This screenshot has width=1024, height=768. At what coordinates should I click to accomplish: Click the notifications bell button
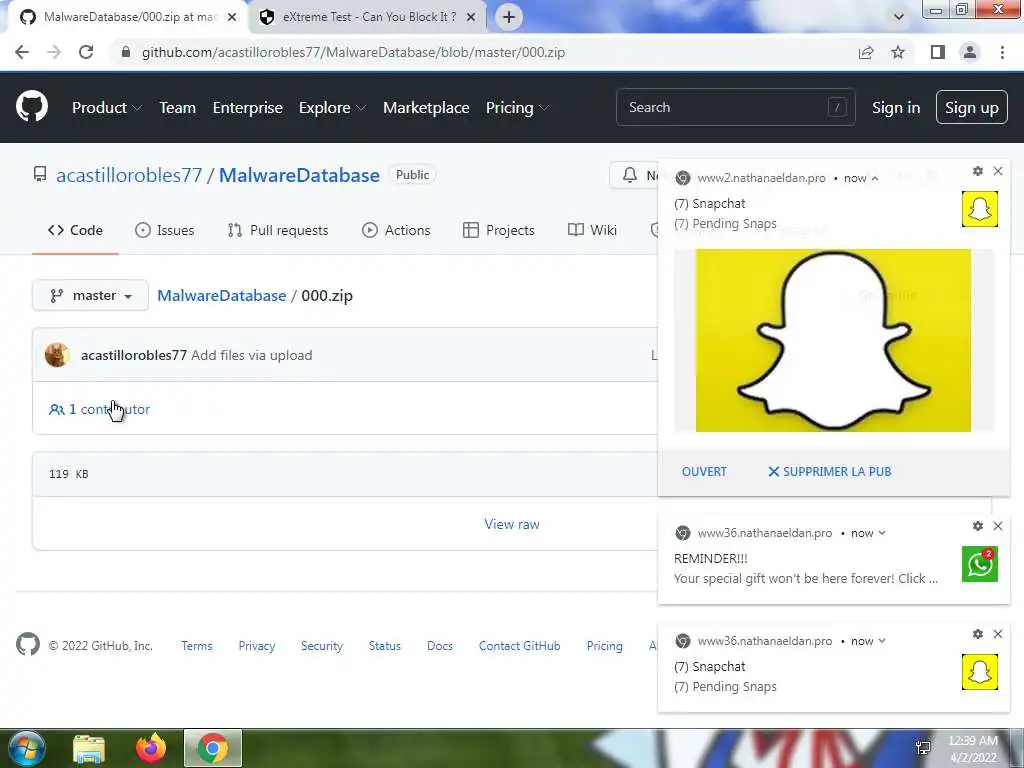pyautogui.click(x=630, y=175)
